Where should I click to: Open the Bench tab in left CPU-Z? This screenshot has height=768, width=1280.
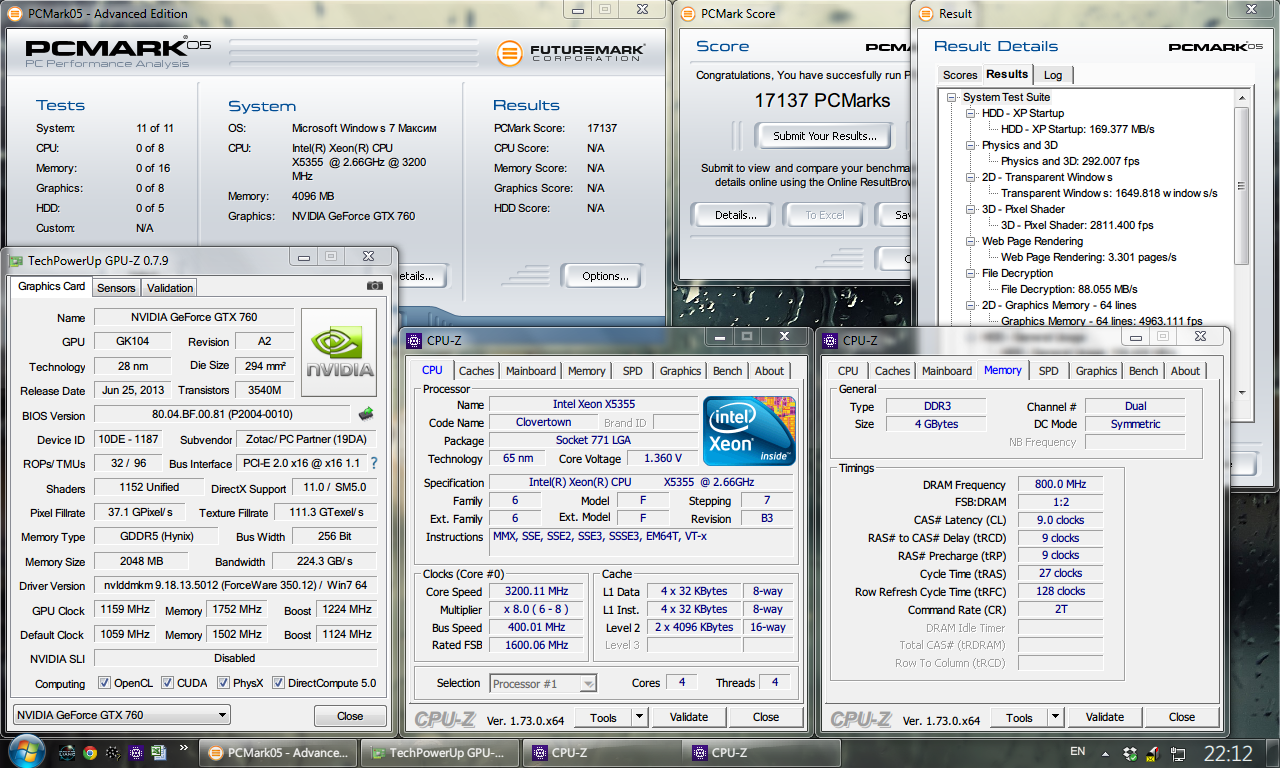coord(727,371)
